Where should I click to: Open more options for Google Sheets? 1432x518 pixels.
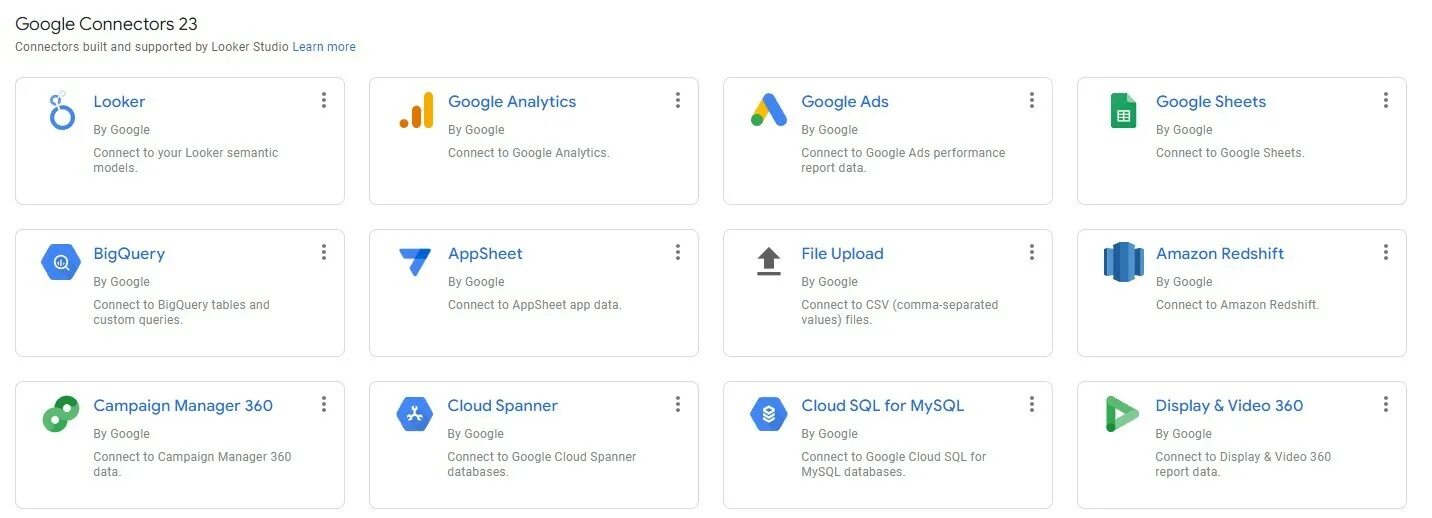tap(1385, 100)
